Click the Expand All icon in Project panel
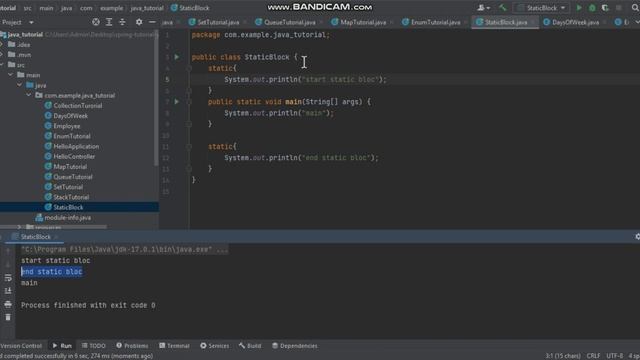Image resolution: width=640 pixels, height=360 pixels. 109,22
